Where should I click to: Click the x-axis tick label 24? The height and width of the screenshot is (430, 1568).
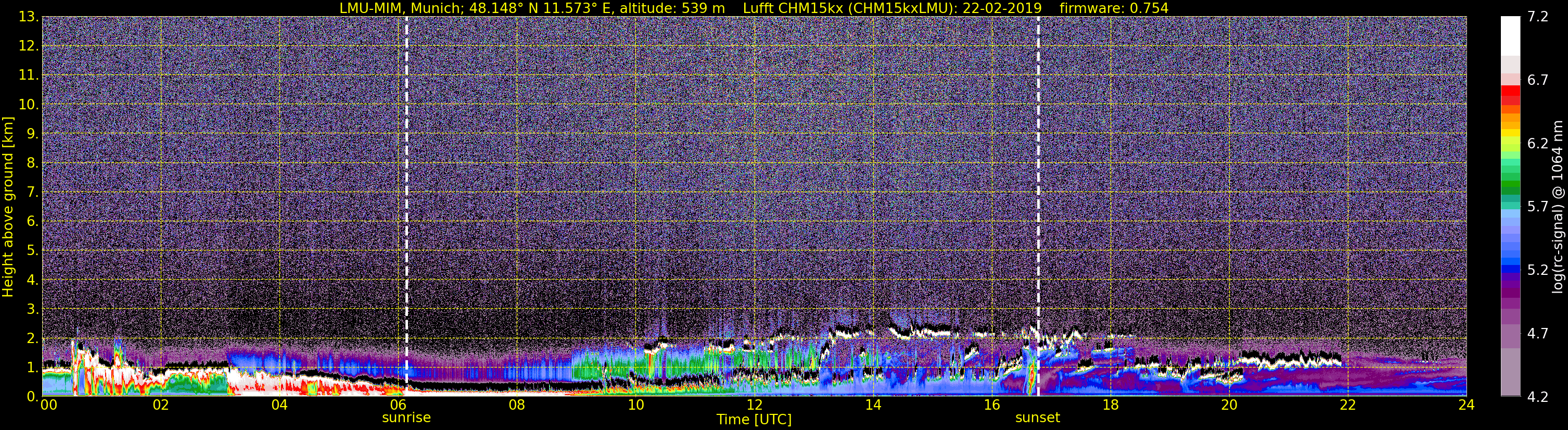click(1467, 405)
